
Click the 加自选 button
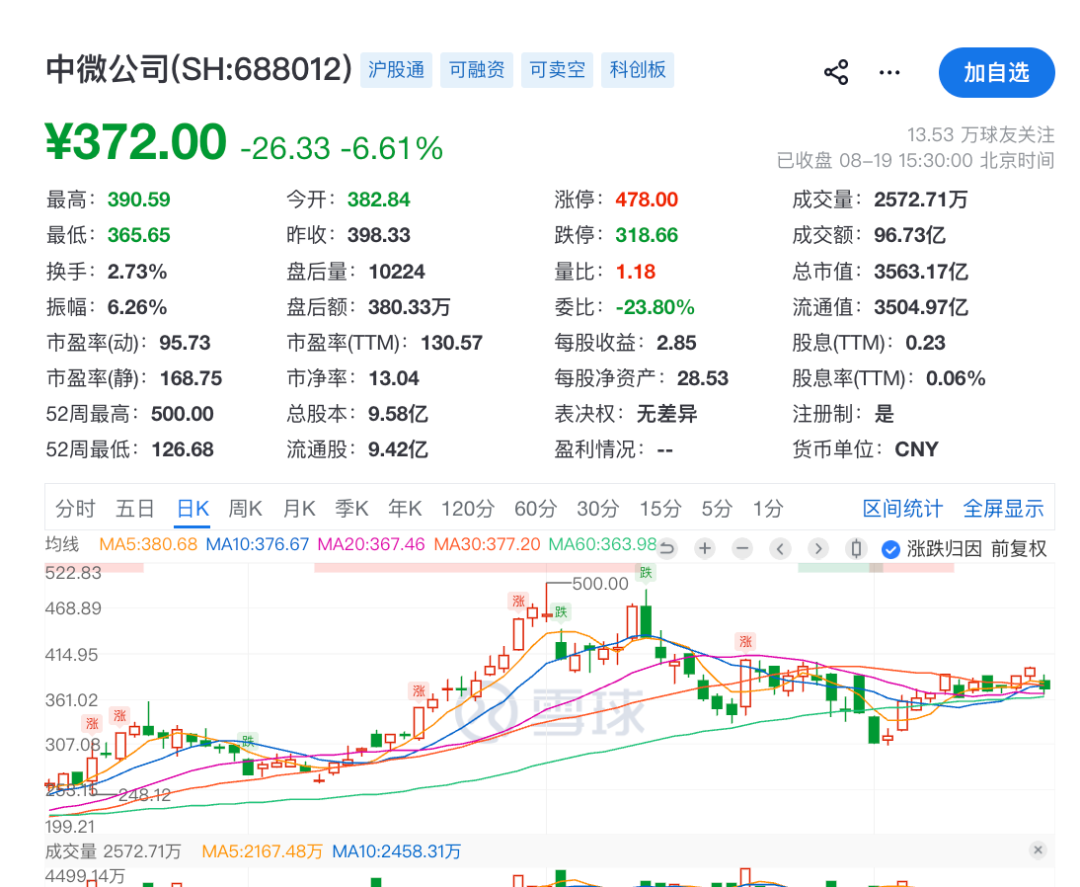click(996, 72)
